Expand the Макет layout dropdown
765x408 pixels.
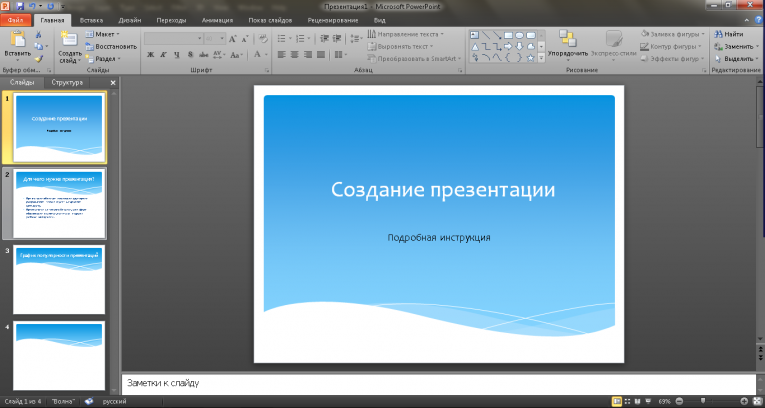(x=103, y=35)
